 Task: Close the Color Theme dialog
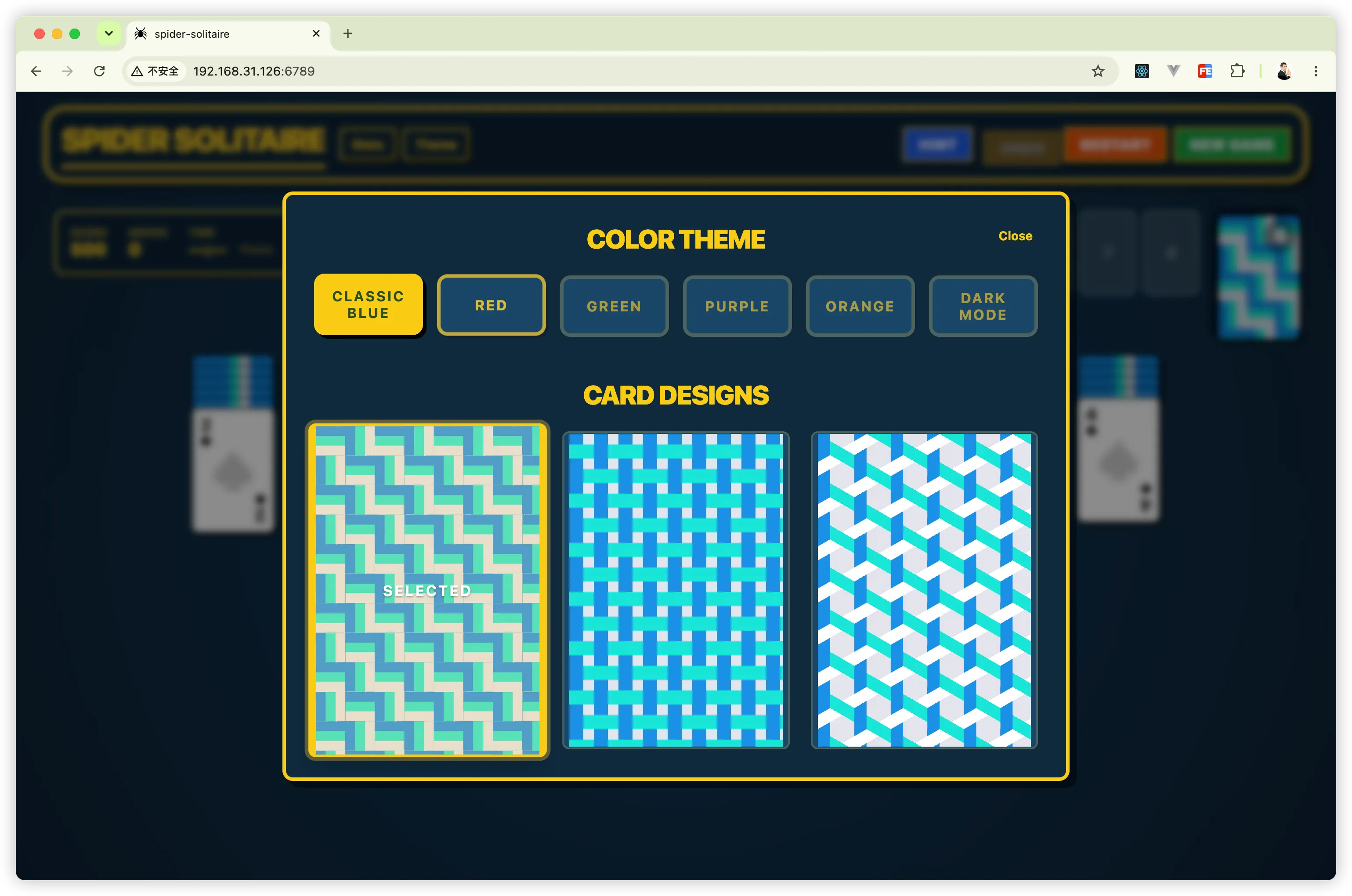1015,236
